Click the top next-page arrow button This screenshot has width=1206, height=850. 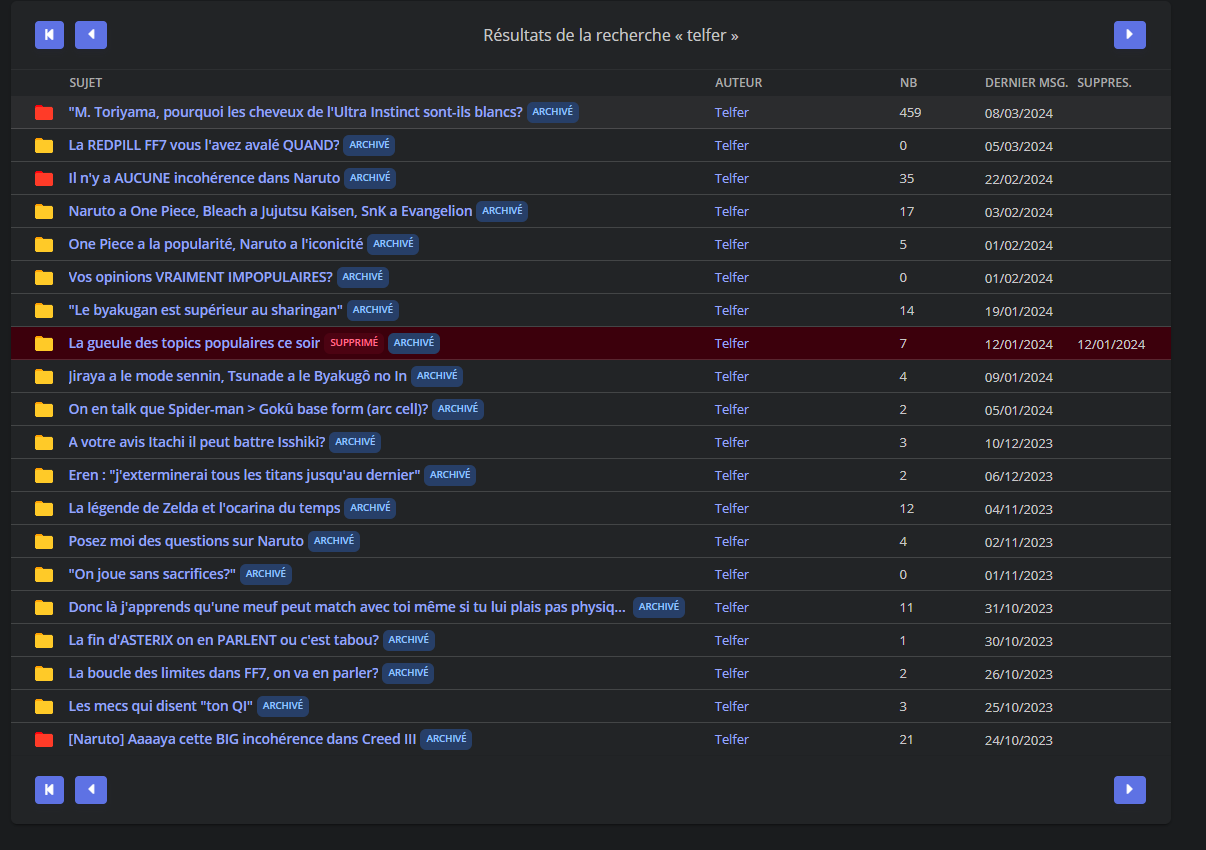pos(1129,35)
